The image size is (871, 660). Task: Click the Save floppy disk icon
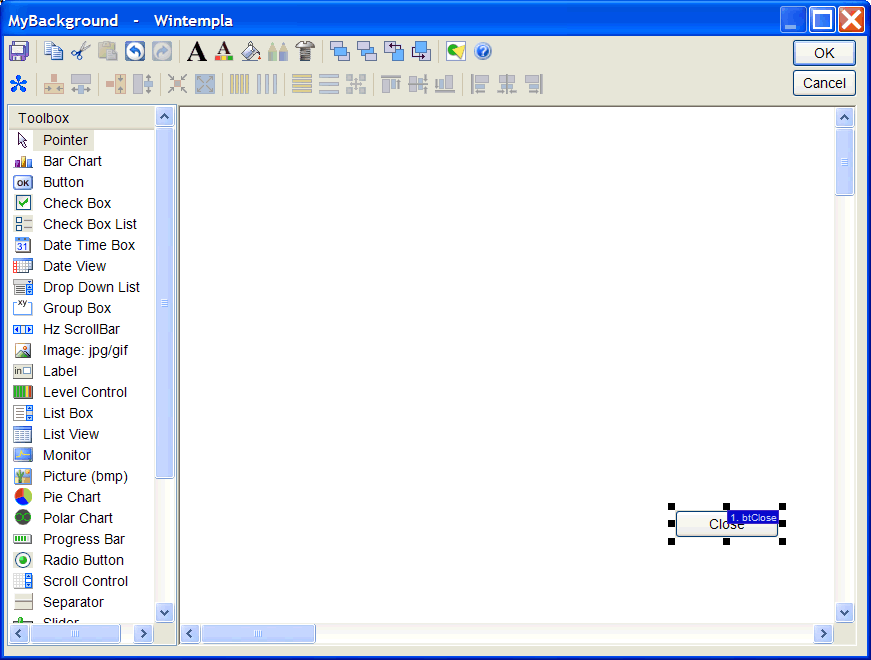coord(19,52)
